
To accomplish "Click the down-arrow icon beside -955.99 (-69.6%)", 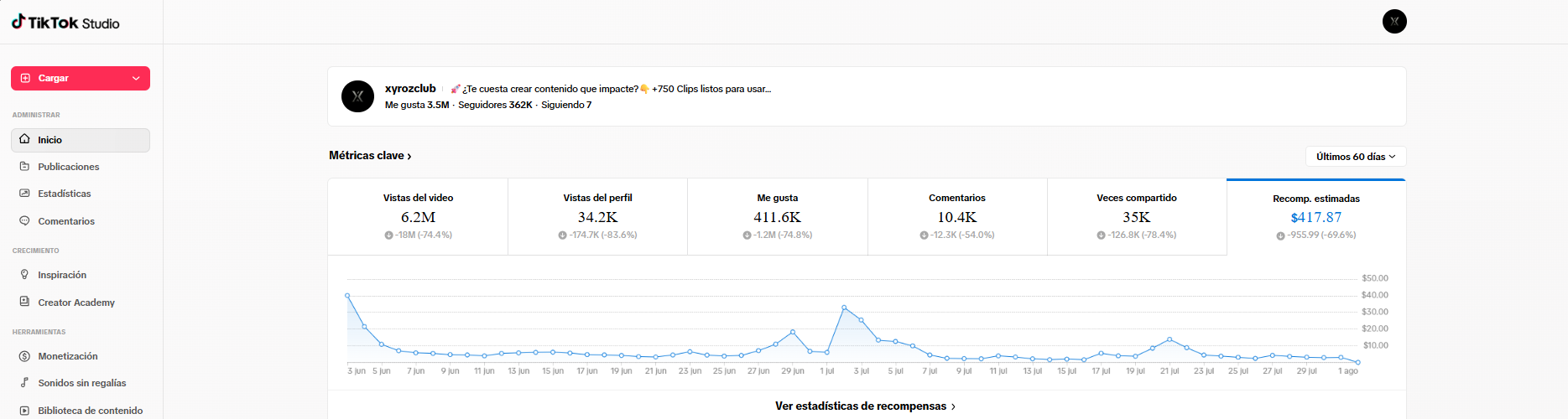I will 1280,235.
